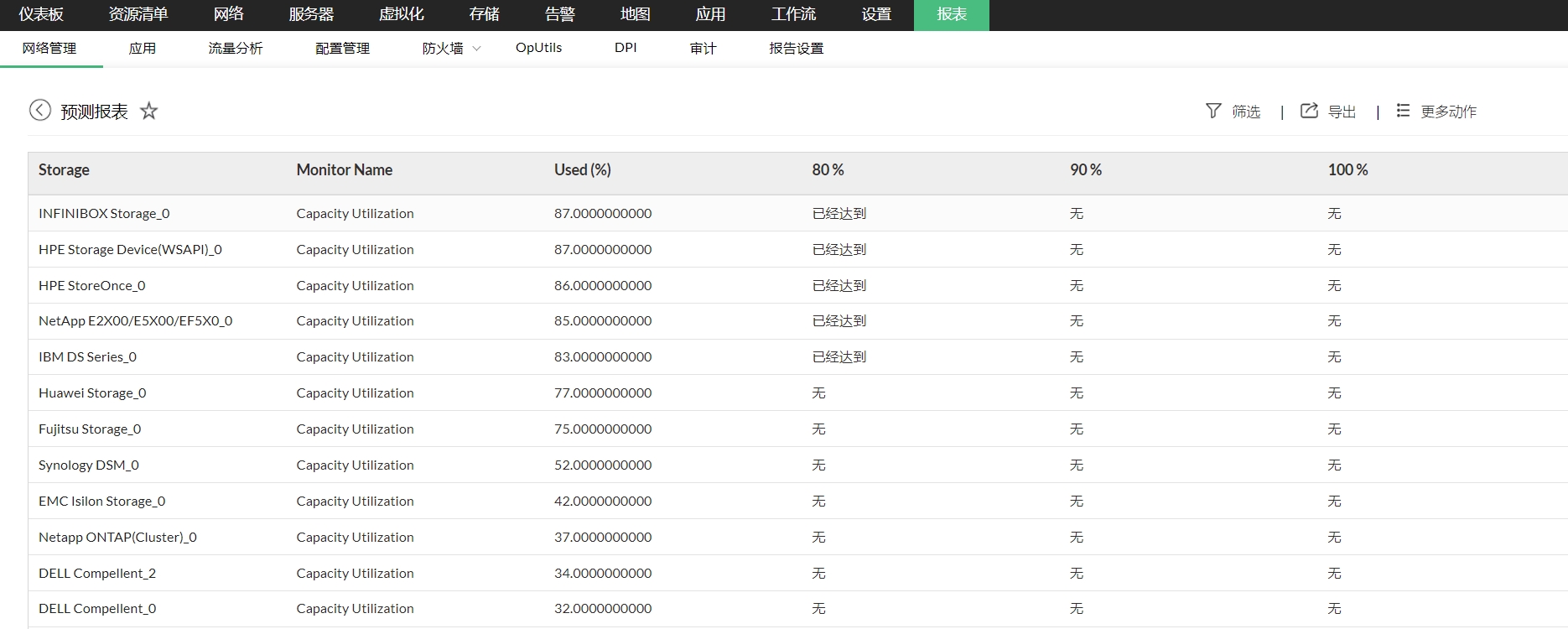Open the 工作流 menu

[x=794, y=14]
